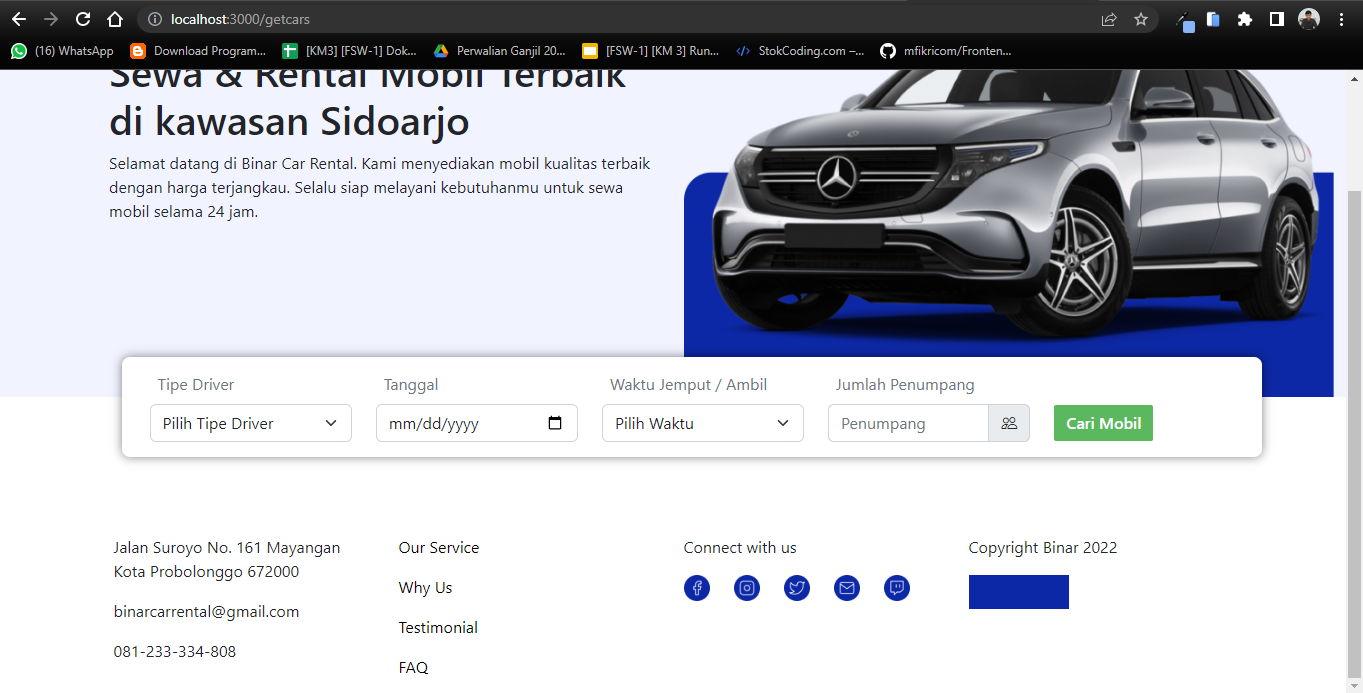Open the Testimonial footer link

click(438, 628)
